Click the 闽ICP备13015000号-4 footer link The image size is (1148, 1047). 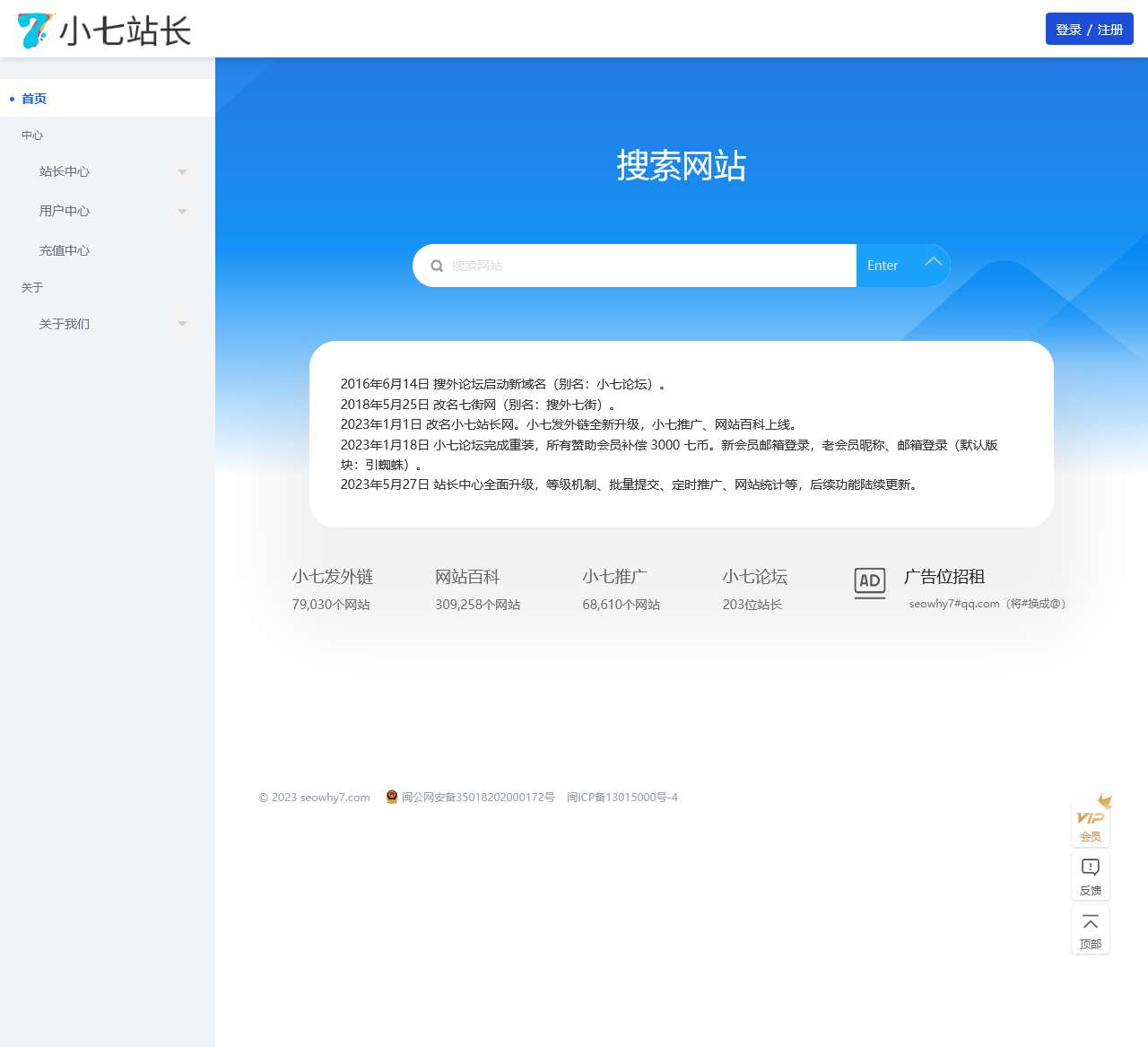tap(621, 797)
